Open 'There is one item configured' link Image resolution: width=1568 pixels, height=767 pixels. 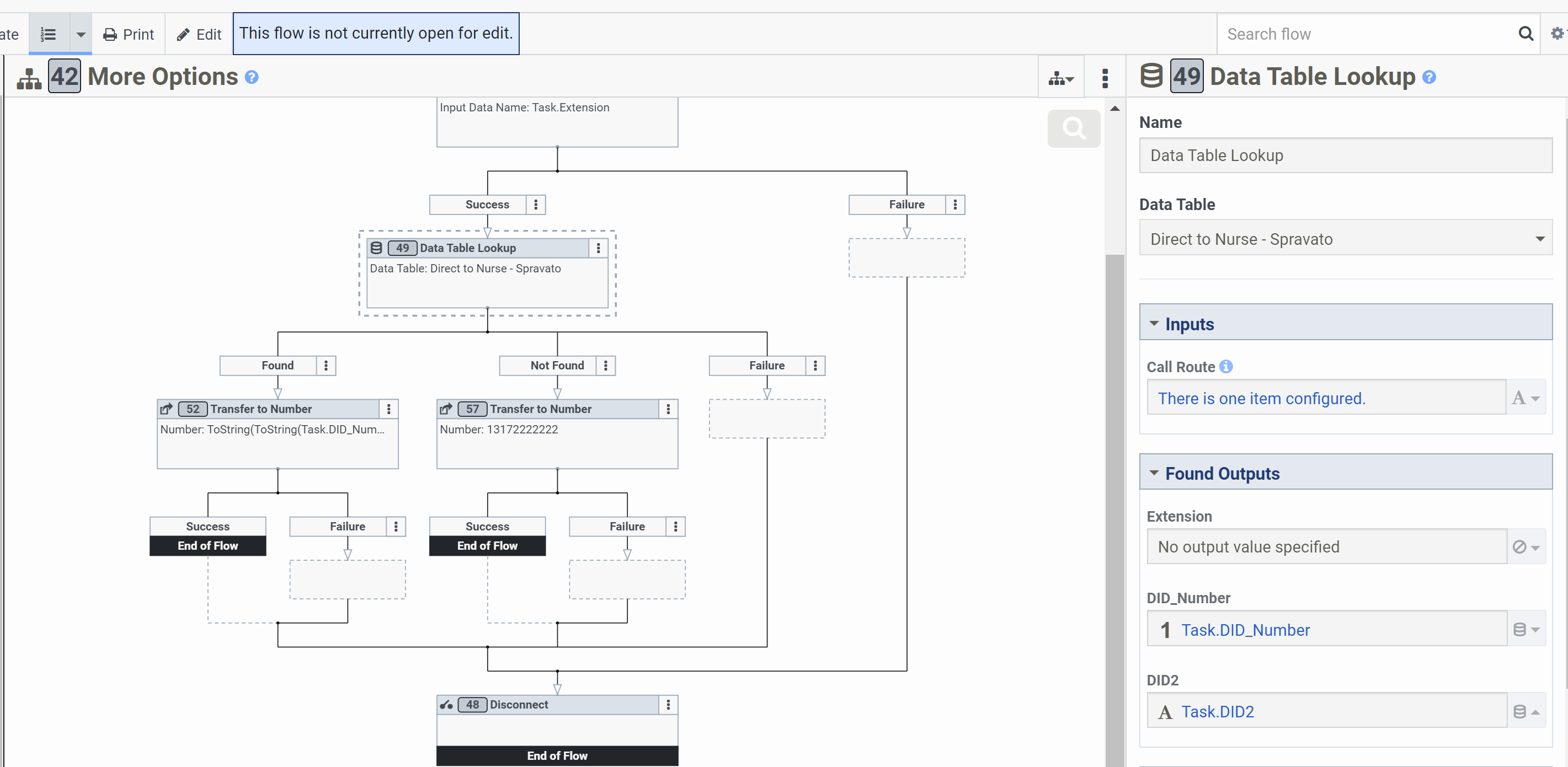[1261, 399]
